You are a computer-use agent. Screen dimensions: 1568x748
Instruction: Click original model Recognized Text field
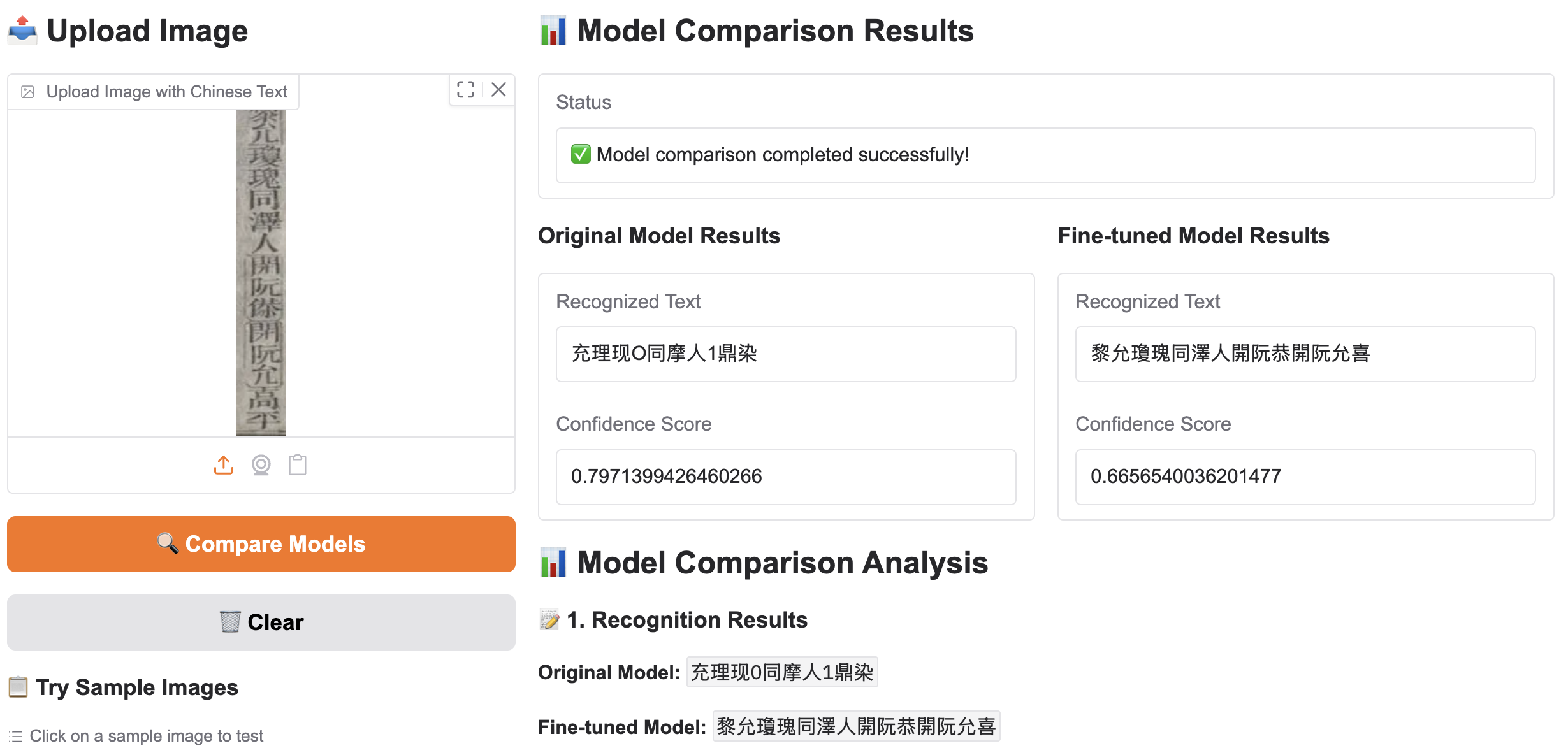[x=785, y=354]
